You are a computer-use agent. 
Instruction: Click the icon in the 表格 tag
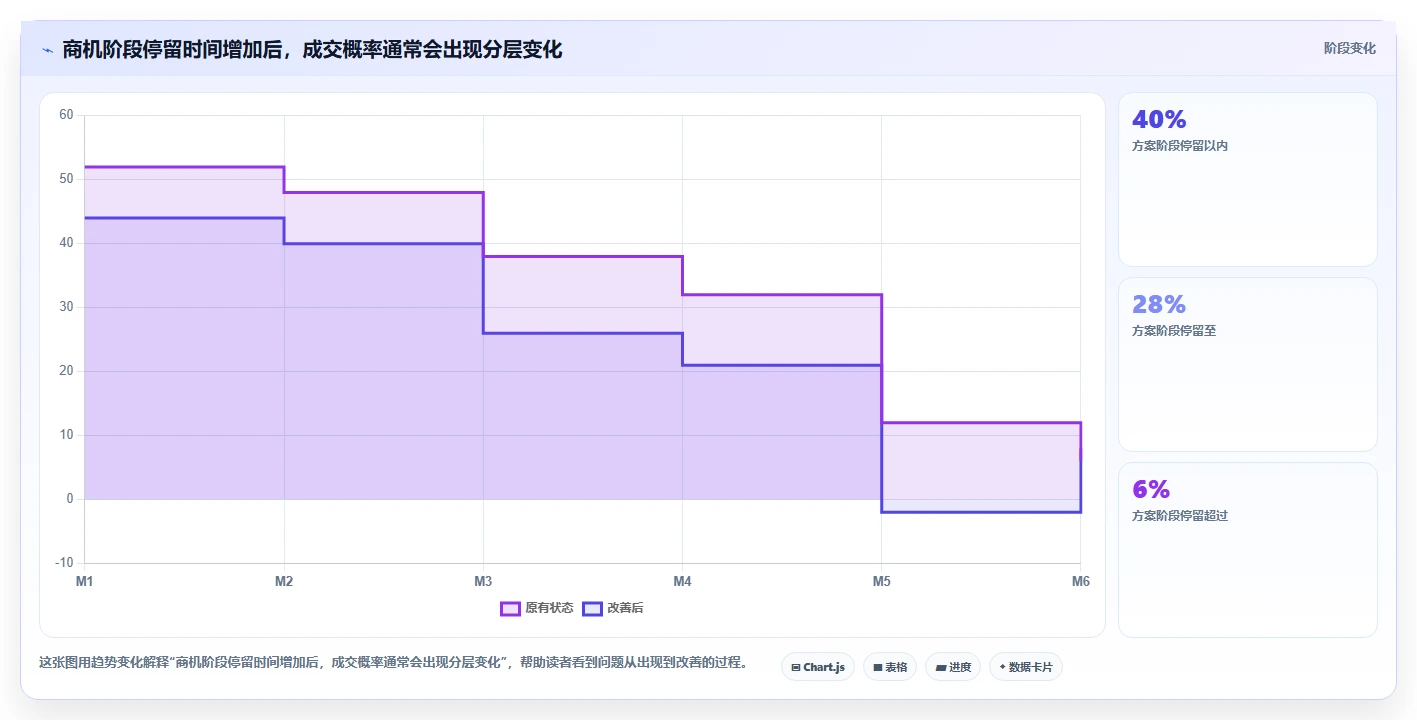click(878, 667)
